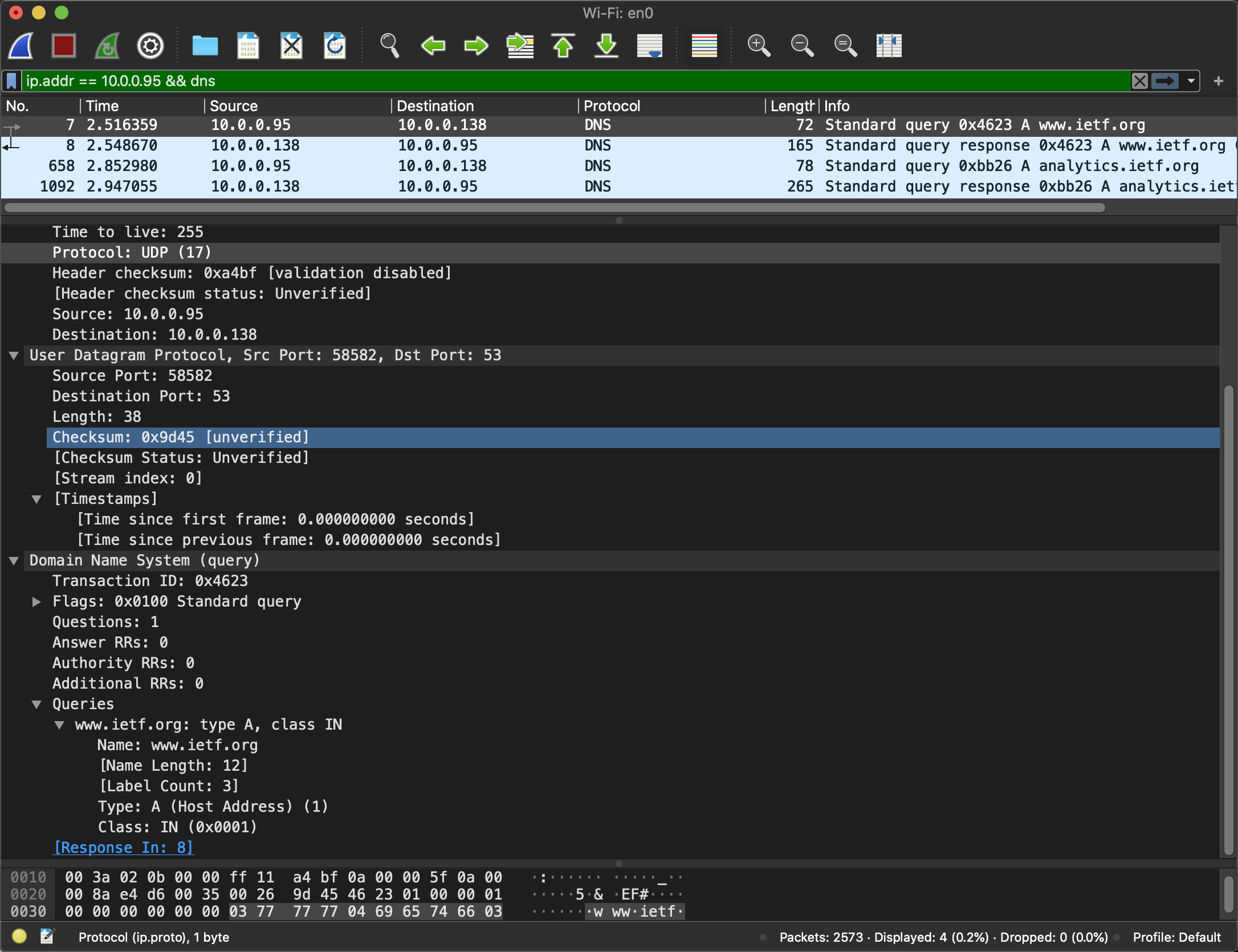This screenshot has height=952, width=1238.
Task: Click the blue shark fin start capture icon
Action: pyautogui.click(x=21, y=46)
